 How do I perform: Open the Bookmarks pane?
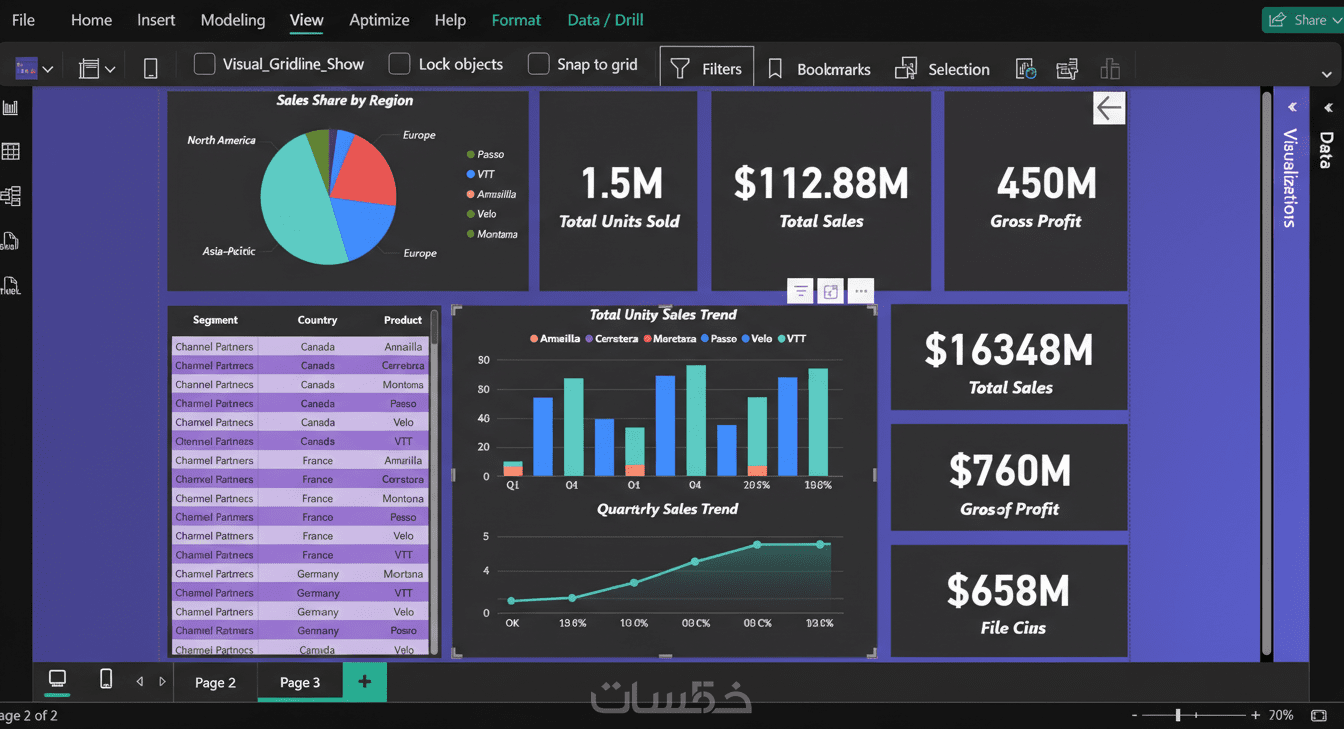click(819, 69)
